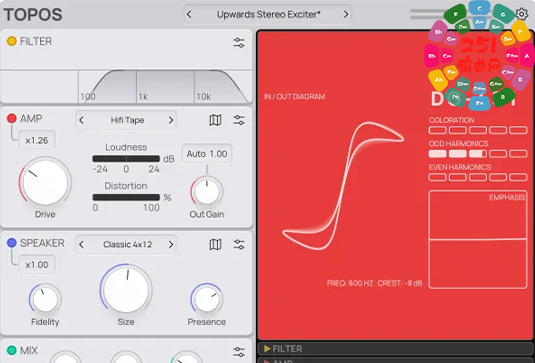Click the COLORATION label
The image size is (535, 363).
pyautogui.click(x=451, y=120)
